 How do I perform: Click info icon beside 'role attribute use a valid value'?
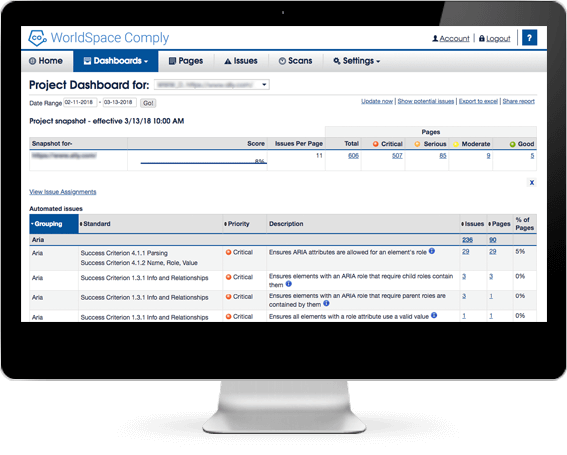point(434,315)
